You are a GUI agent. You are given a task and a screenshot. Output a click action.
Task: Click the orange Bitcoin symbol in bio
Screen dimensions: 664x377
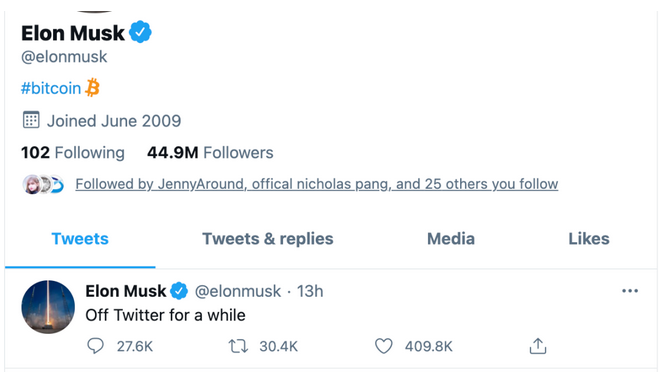(x=92, y=88)
